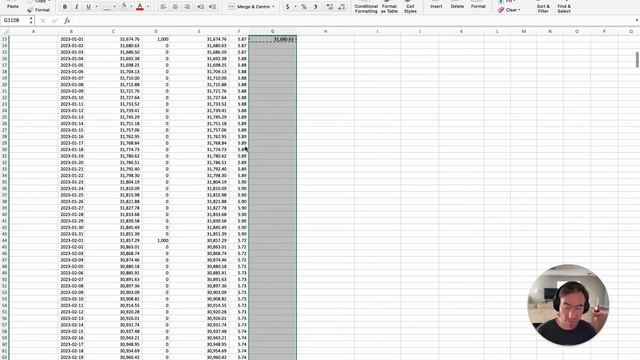Open Clear dropdown with eraser icon
The height and width of the screenshot is (360, 640).
pos(509,10)
